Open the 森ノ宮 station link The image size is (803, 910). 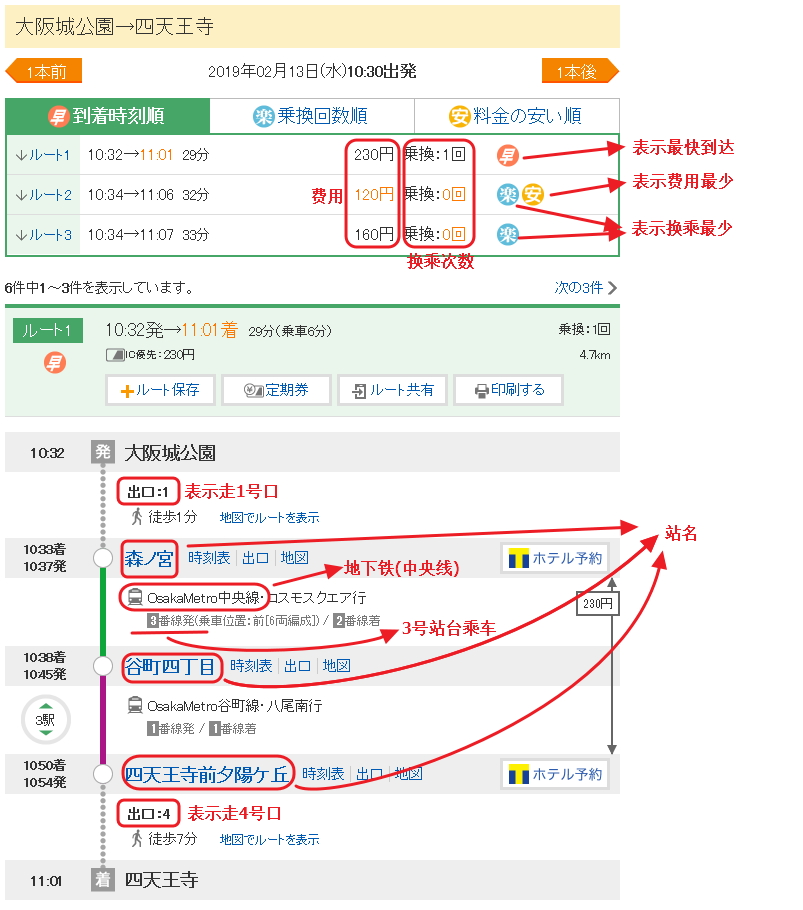tap(149, 557)
